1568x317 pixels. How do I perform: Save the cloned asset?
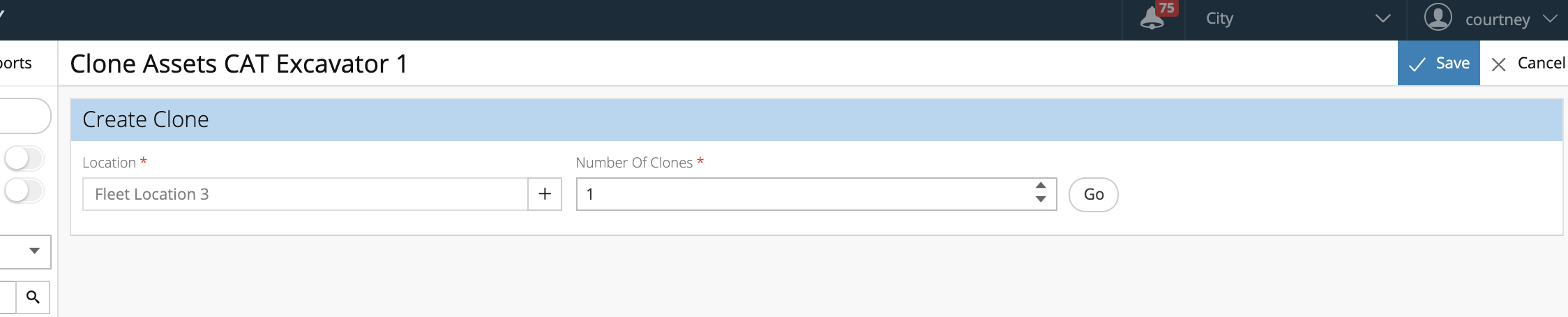coord(1438,63)
